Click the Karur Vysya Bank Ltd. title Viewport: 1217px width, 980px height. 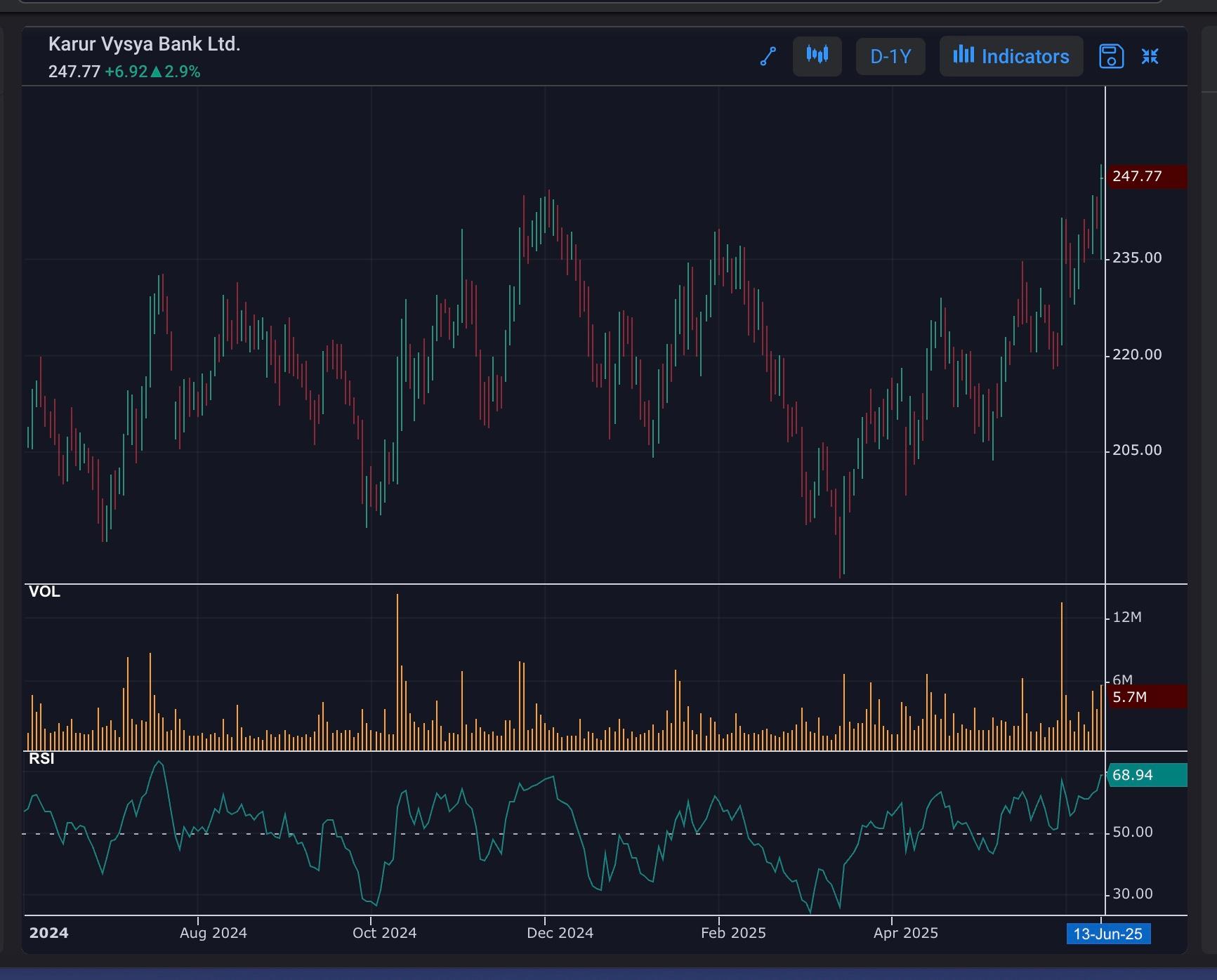[x=144, y=44]
